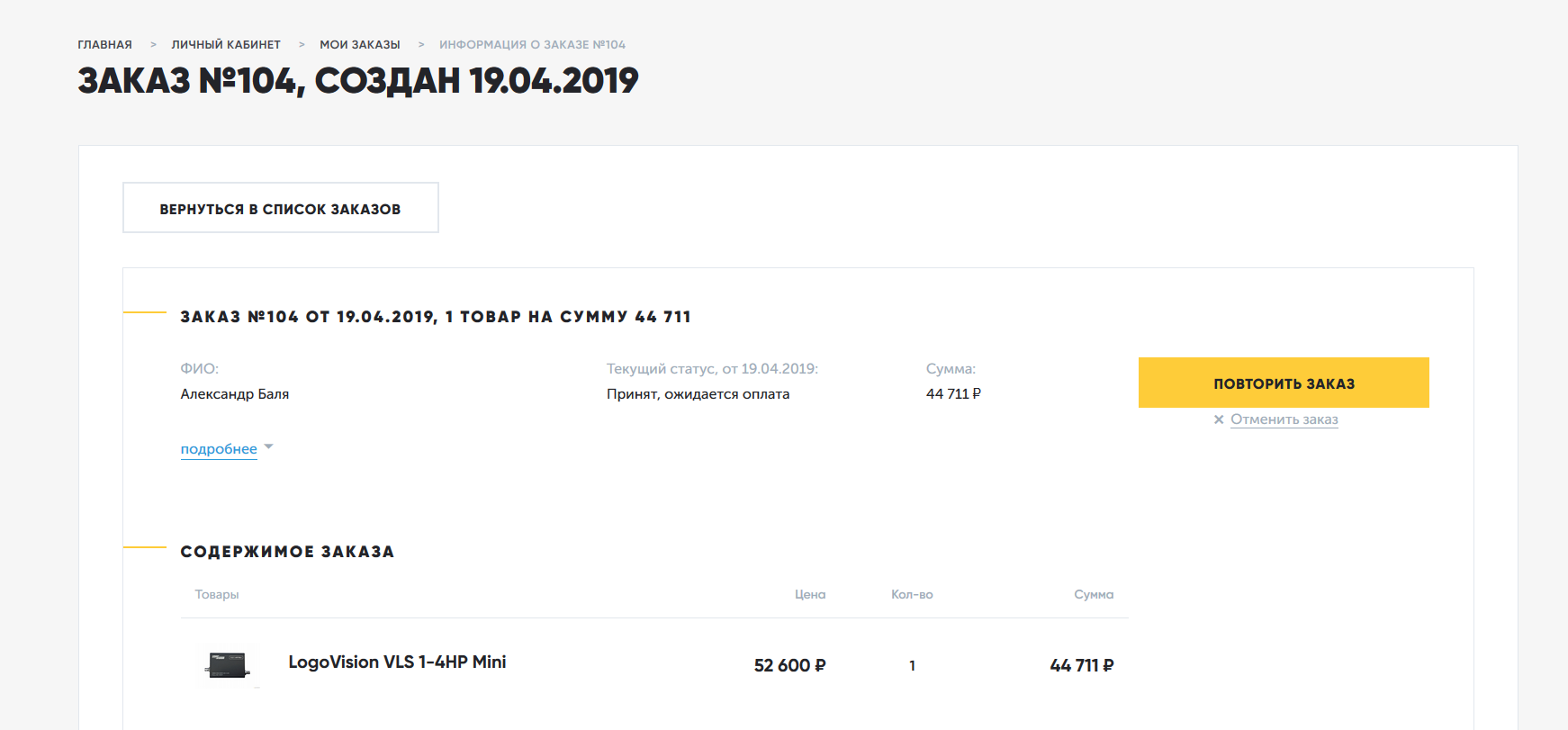The width and height of the screenshot is (1568, 730).
Task: Select the customer name Александр Баля
Action: (235, 394)
